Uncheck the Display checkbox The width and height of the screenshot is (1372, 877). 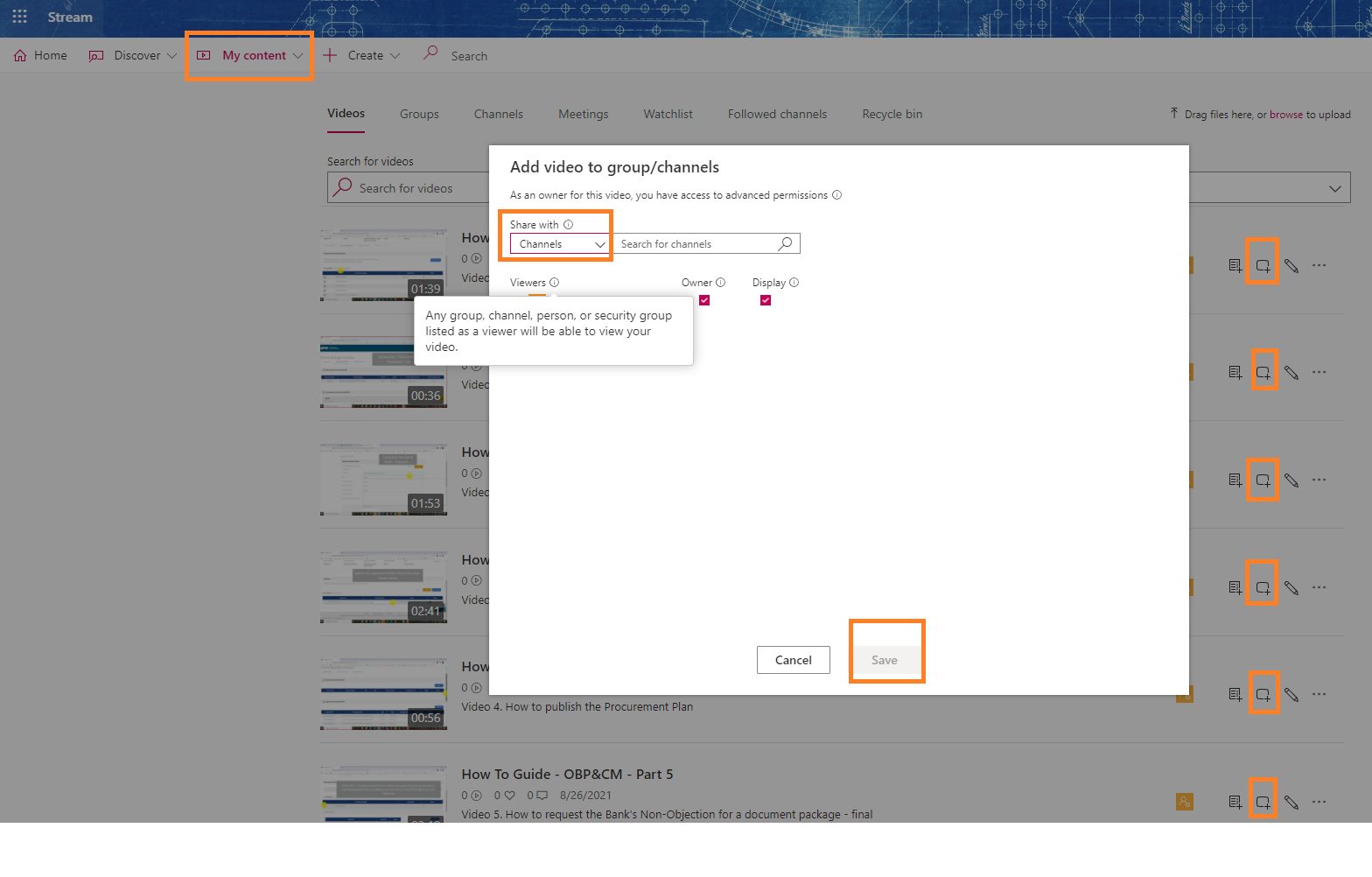click(x=766, y=300)
